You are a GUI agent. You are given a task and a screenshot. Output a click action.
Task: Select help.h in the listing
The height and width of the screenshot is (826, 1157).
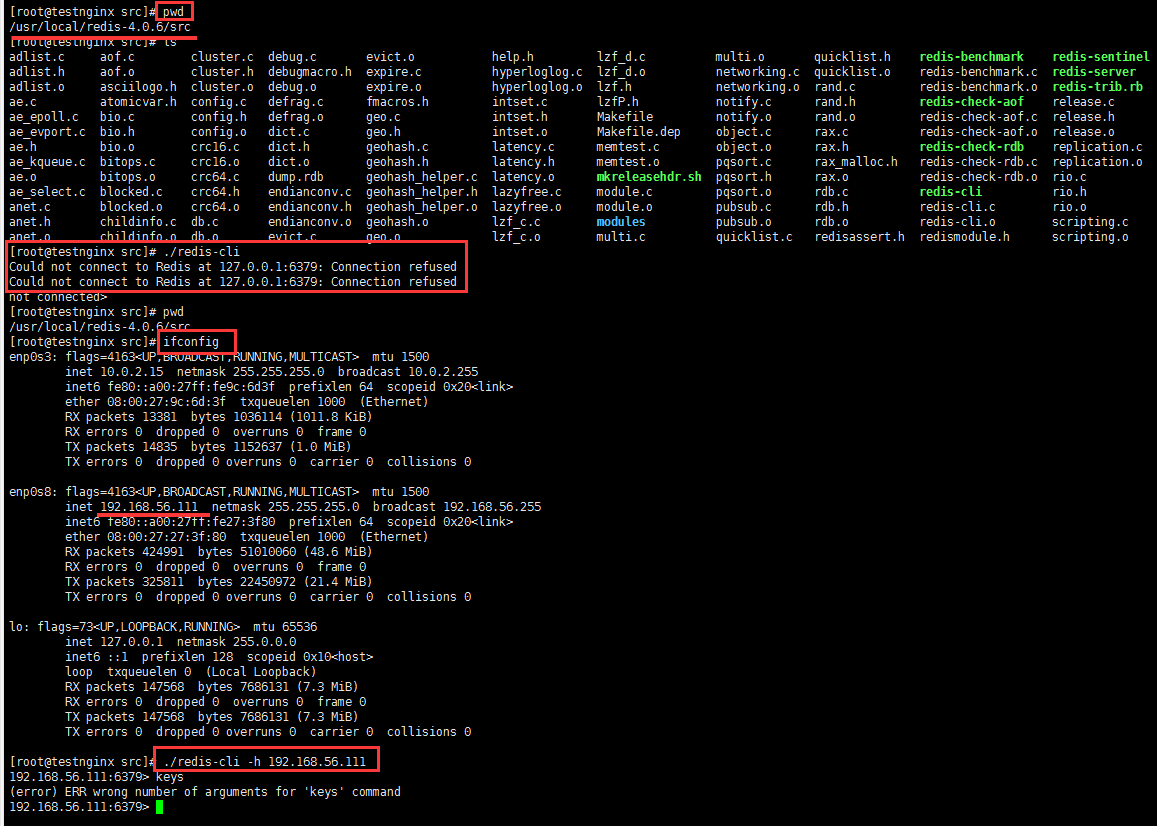[513, 57]
